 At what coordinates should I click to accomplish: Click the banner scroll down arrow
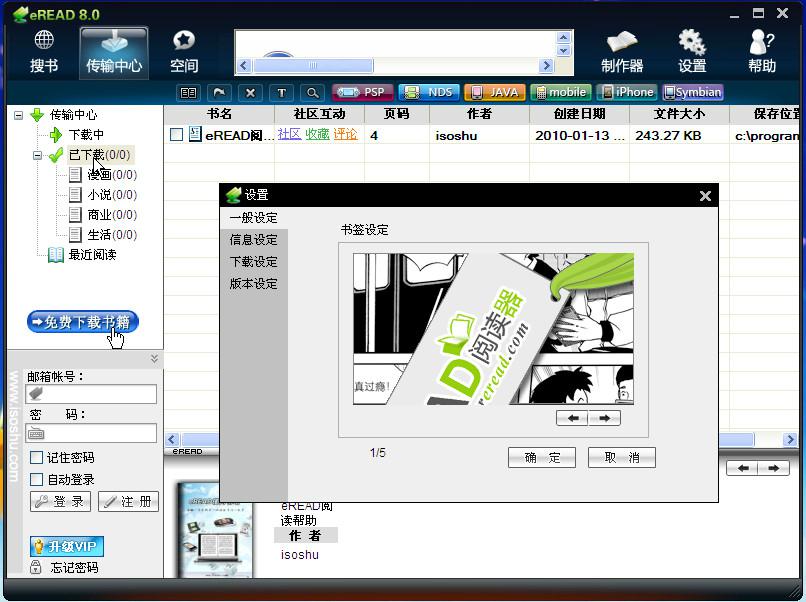coord(563,50)
